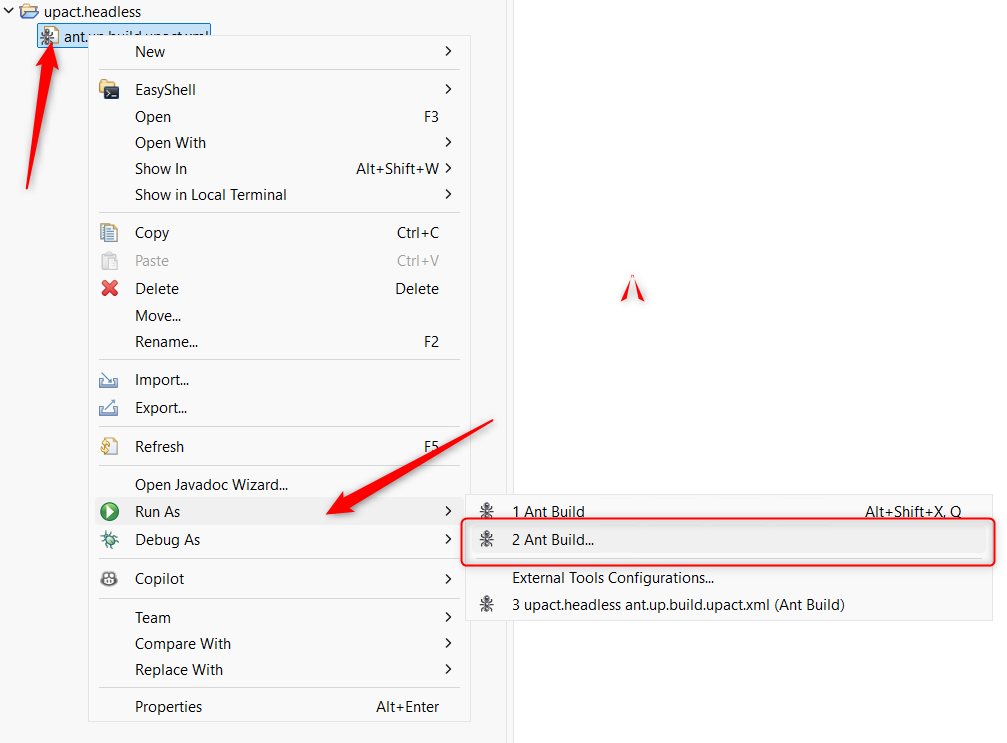The width and height of the screenshot is (1007, 743).
Task: Click the green Run As play icon
Action: click(109, 512)
